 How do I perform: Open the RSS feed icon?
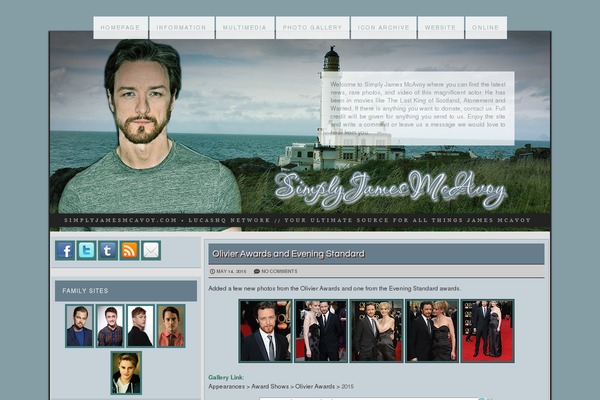(x=129, y=251)
